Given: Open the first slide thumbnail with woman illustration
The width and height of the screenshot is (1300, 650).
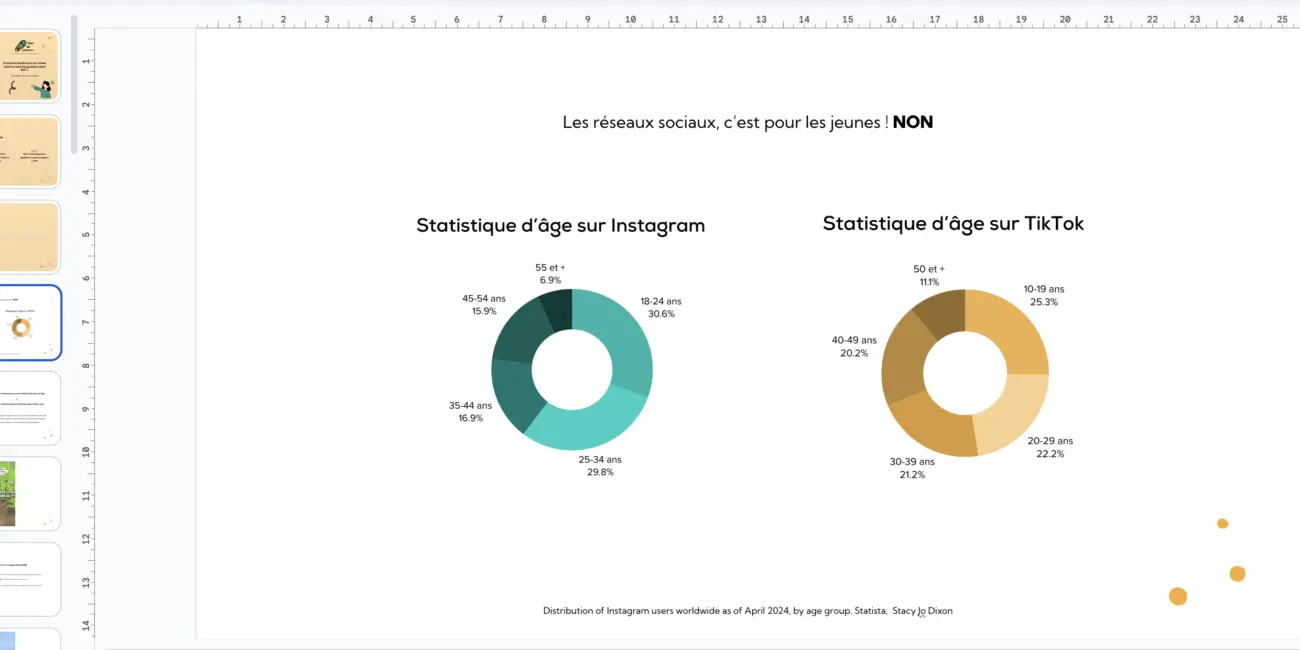Looking at the screenshot, I should click(x=30, y=66).
